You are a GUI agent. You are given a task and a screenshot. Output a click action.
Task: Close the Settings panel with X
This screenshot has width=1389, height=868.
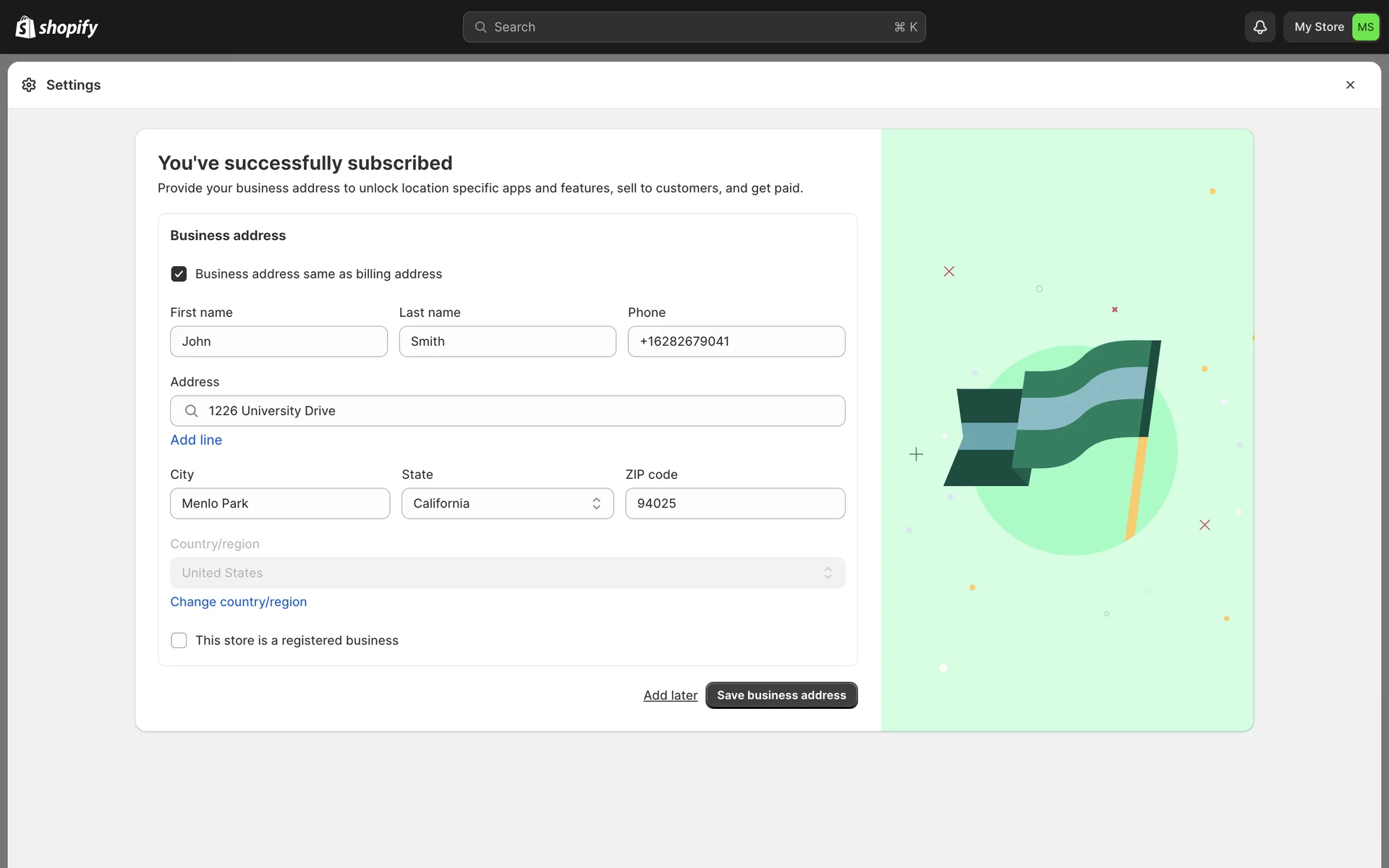[x=1350, y=85]
